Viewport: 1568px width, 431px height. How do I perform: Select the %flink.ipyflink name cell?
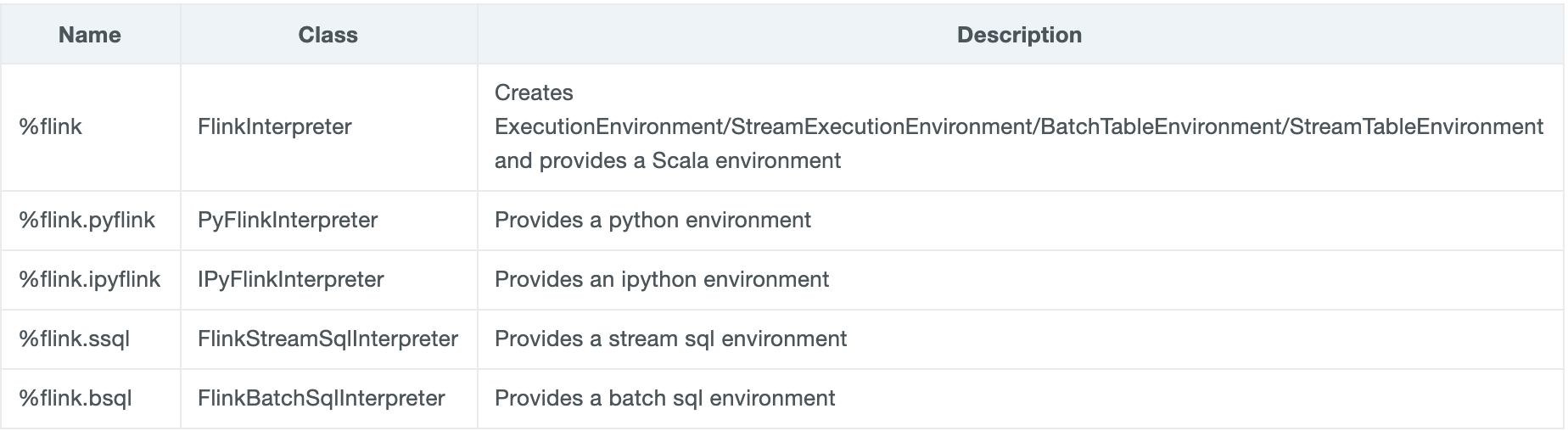[89, 280]
